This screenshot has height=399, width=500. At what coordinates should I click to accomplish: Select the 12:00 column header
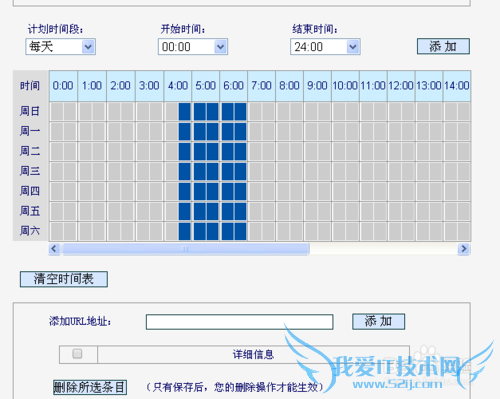coord(401,86)
